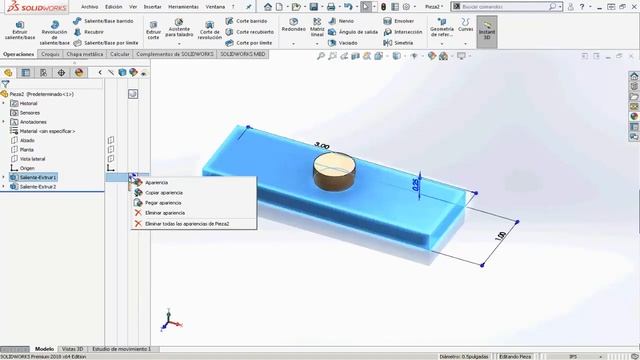Viewport: 640px width, 360px height.
Task: Select the Ángulo de salida tool
Action: 353,32
